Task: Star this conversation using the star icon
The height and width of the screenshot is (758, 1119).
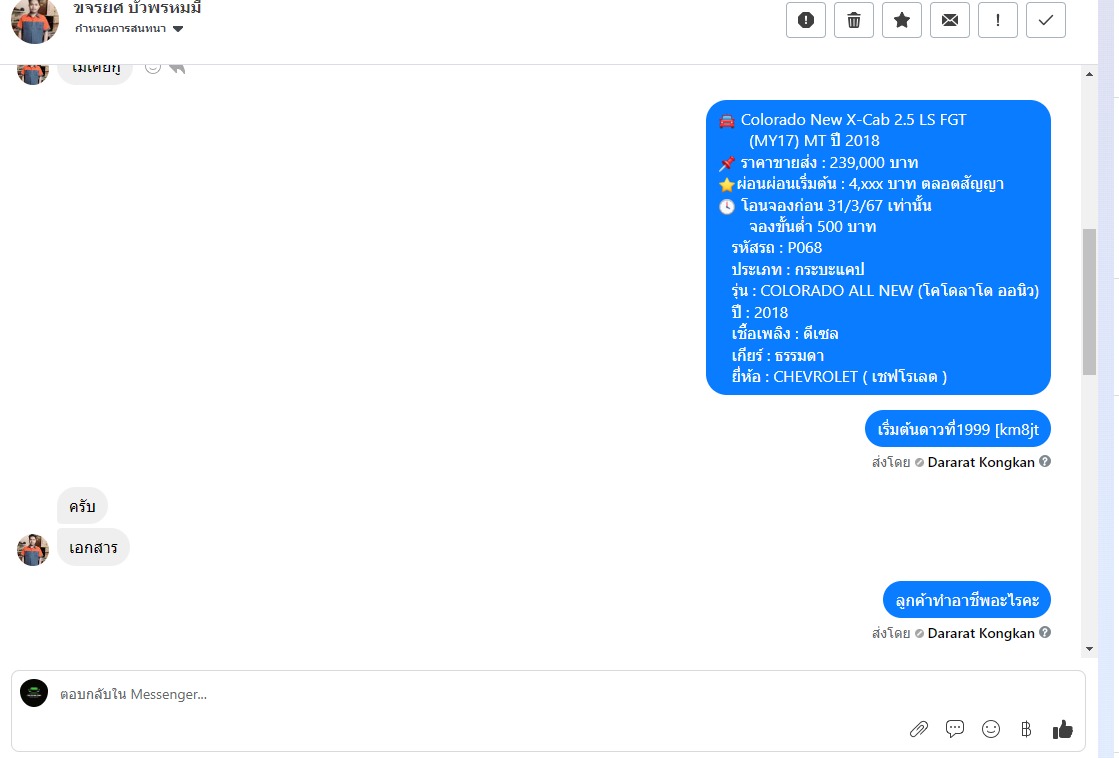Action: click(902, 20)
